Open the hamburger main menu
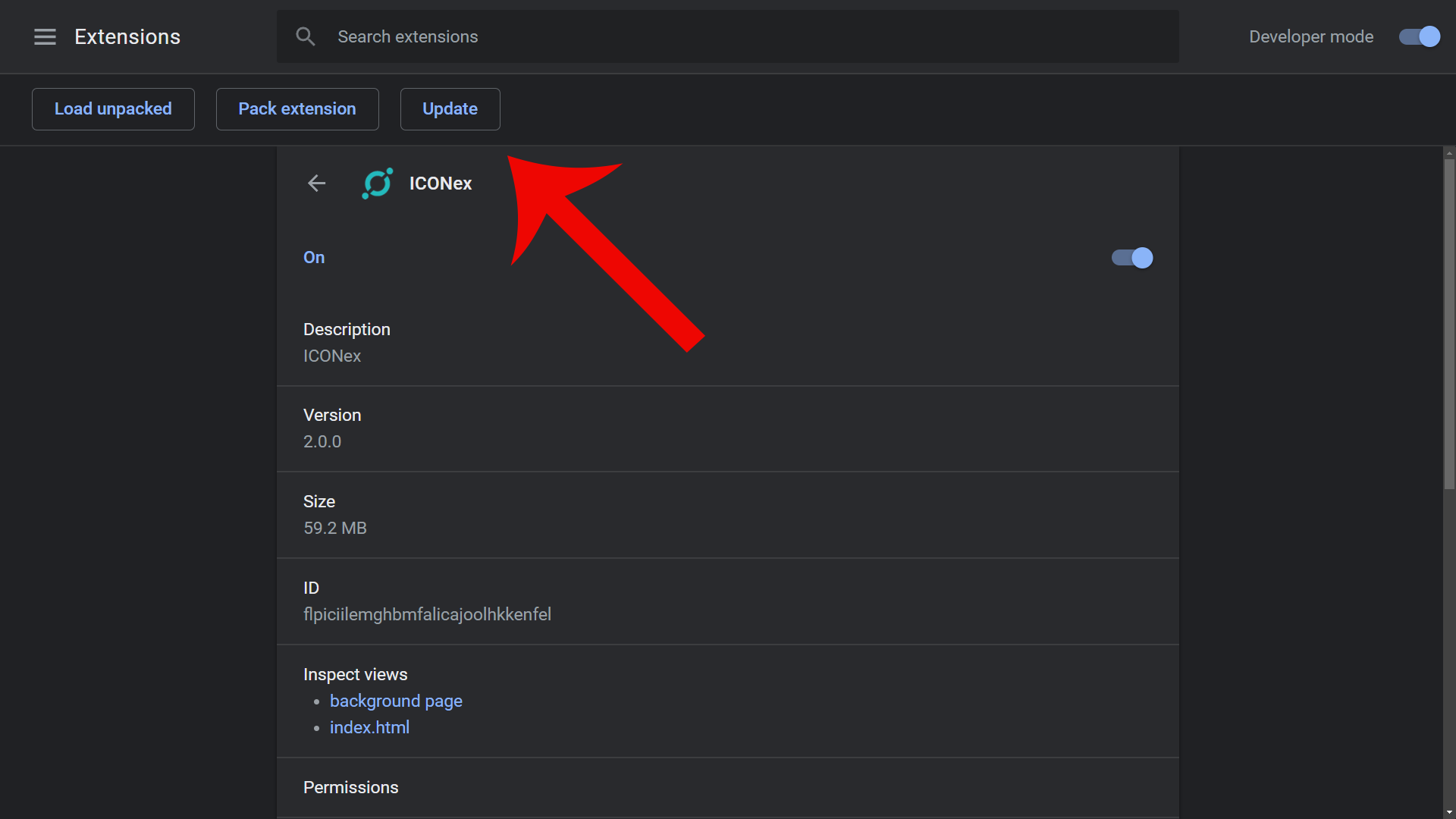 click(x=45, y=36)
